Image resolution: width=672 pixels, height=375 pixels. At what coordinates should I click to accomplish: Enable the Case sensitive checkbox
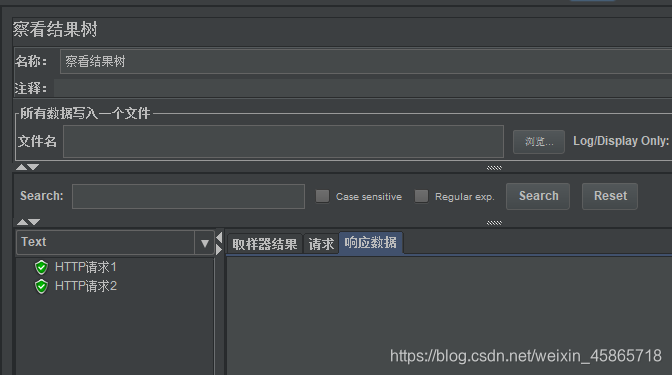click(x=322, y=196)
